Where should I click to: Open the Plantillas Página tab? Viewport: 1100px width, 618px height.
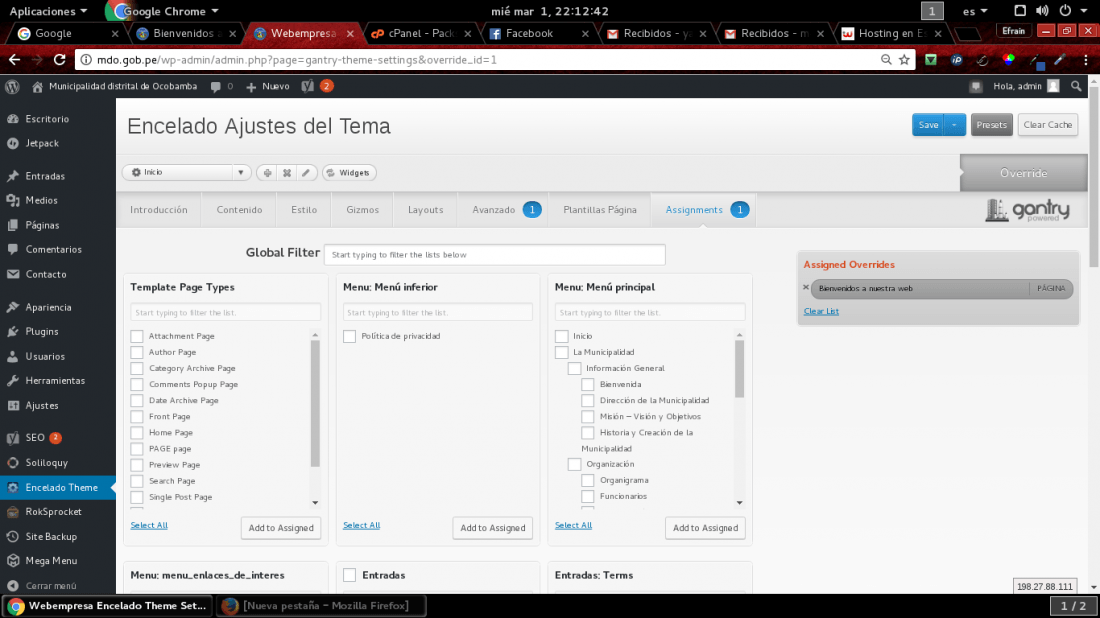600,210
